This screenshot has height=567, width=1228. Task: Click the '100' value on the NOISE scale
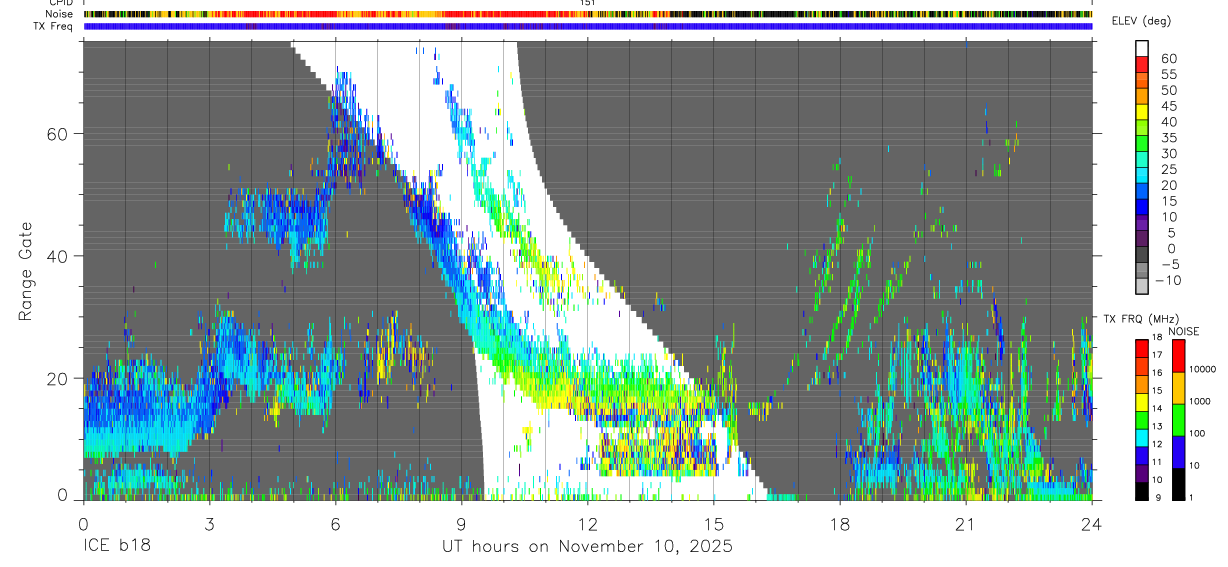point(1197,433)
